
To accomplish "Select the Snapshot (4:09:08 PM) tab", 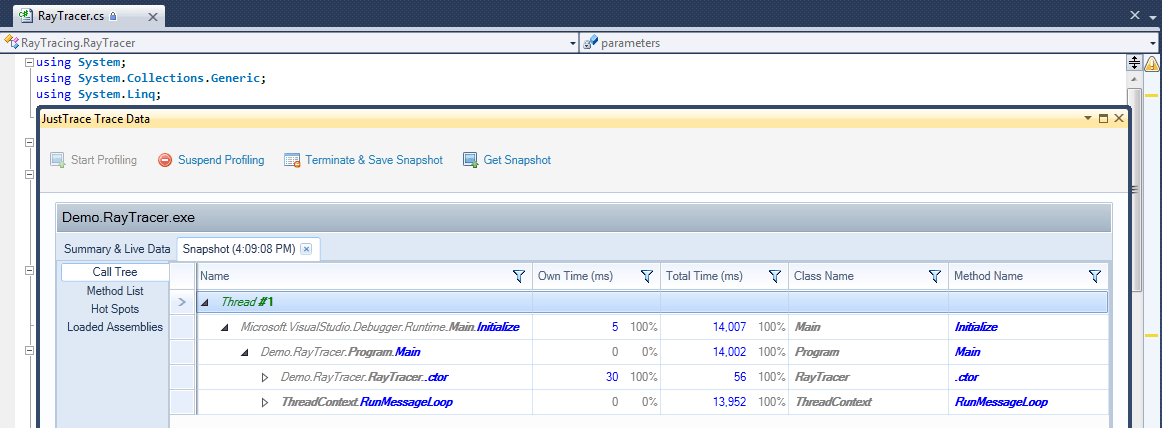I will (239, 249).
